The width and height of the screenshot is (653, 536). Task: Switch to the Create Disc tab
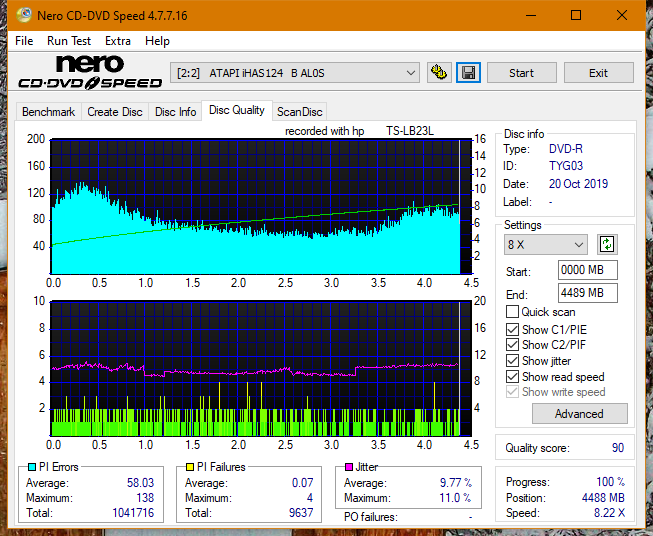[115, 112]
